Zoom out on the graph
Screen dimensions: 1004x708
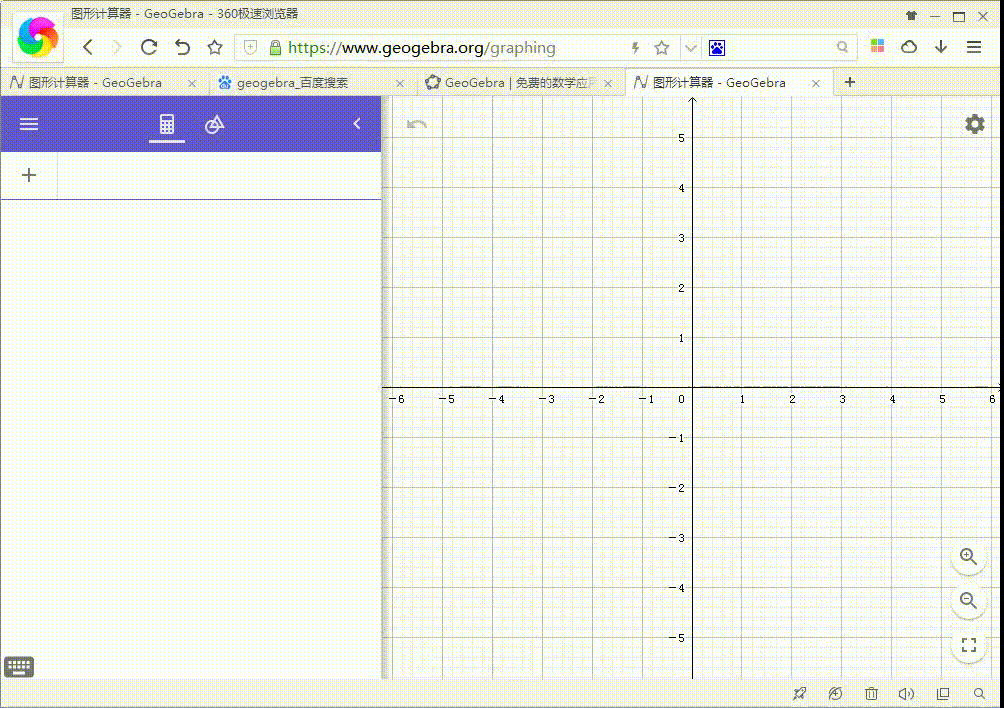[x=968, y=600]
